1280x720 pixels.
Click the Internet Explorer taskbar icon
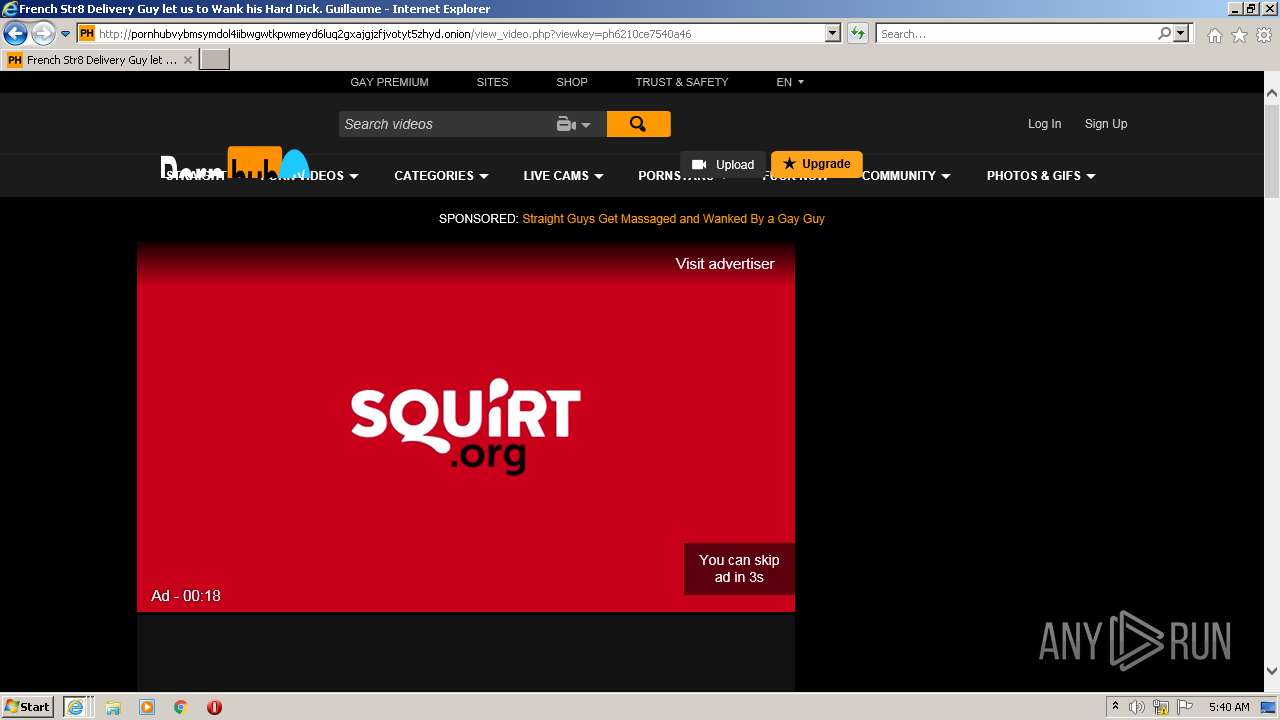coord(76,707)
